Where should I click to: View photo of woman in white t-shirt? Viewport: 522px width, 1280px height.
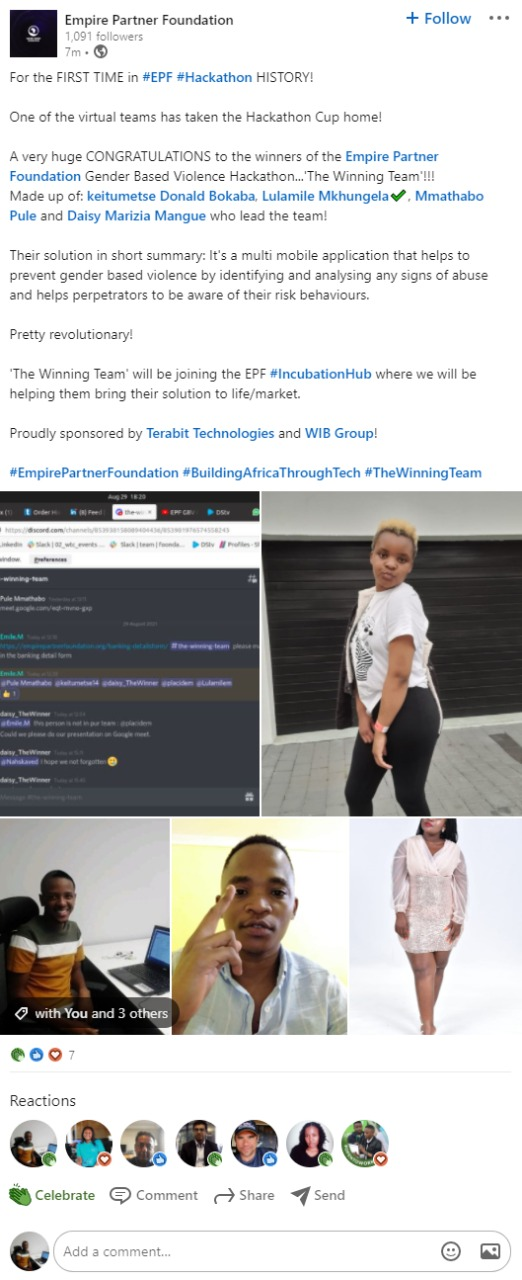(391, 653)
